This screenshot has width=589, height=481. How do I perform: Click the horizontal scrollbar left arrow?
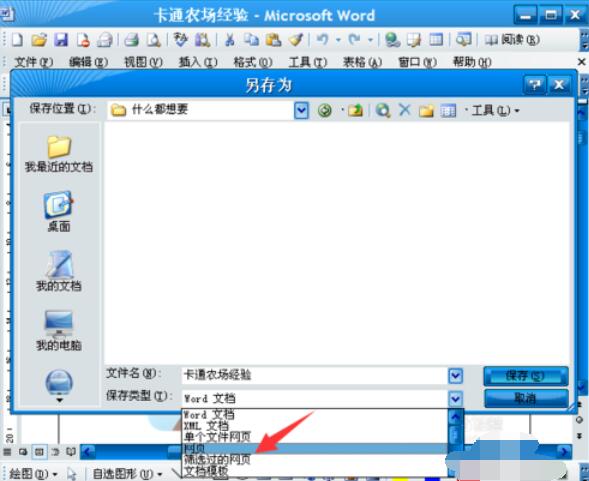click(87, 451)
